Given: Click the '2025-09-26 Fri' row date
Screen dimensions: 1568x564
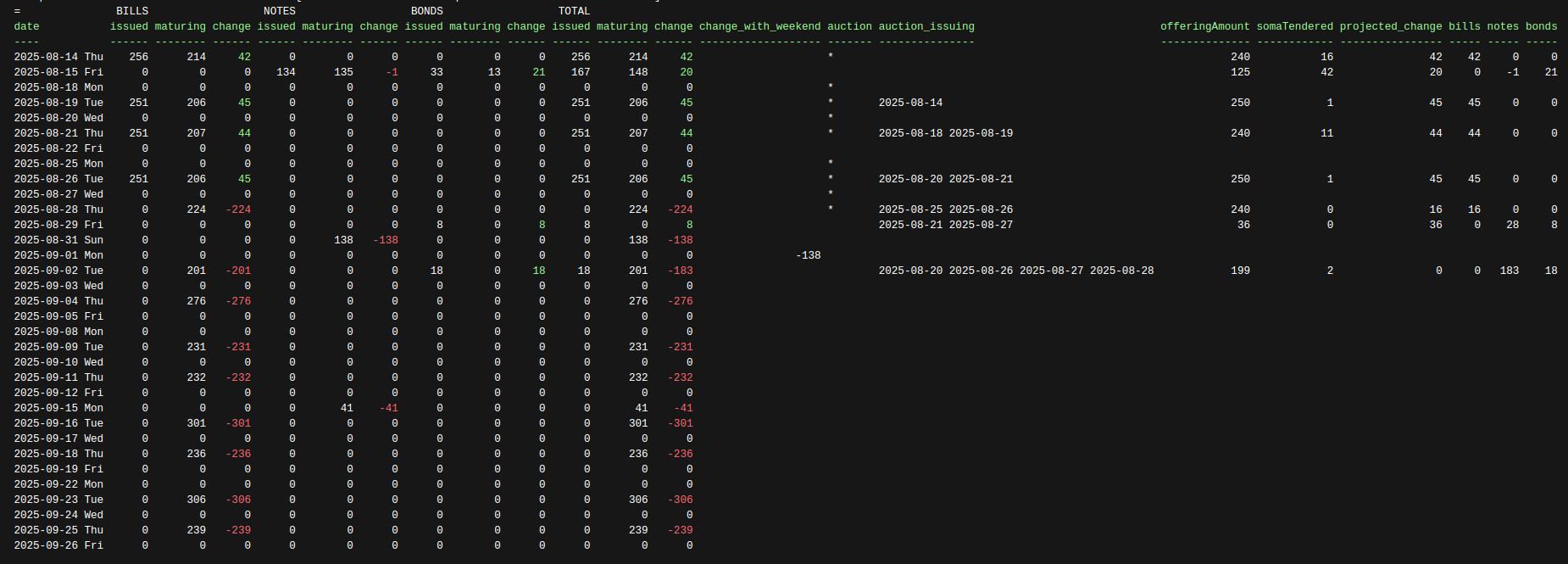Looking at the screenshot, I should (x=58, y=545).
